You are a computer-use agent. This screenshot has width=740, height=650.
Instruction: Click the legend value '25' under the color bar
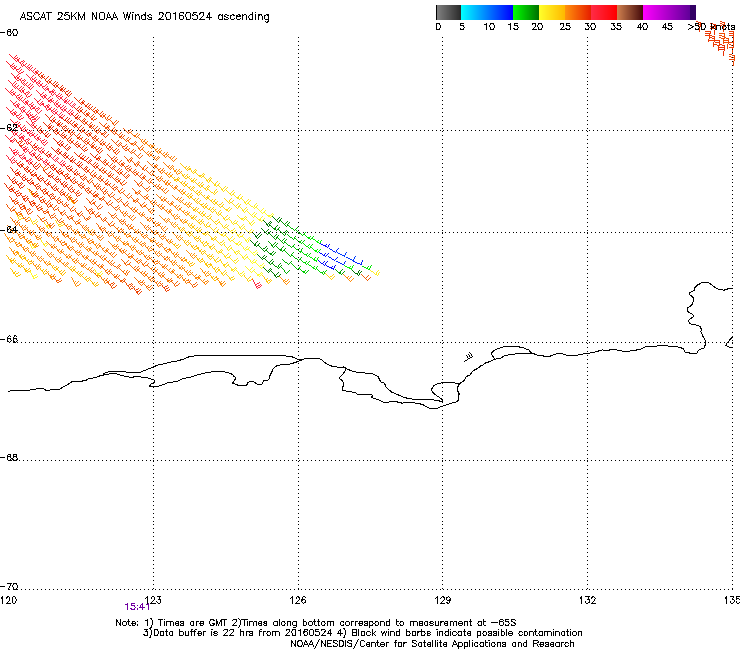click(565, 27)
